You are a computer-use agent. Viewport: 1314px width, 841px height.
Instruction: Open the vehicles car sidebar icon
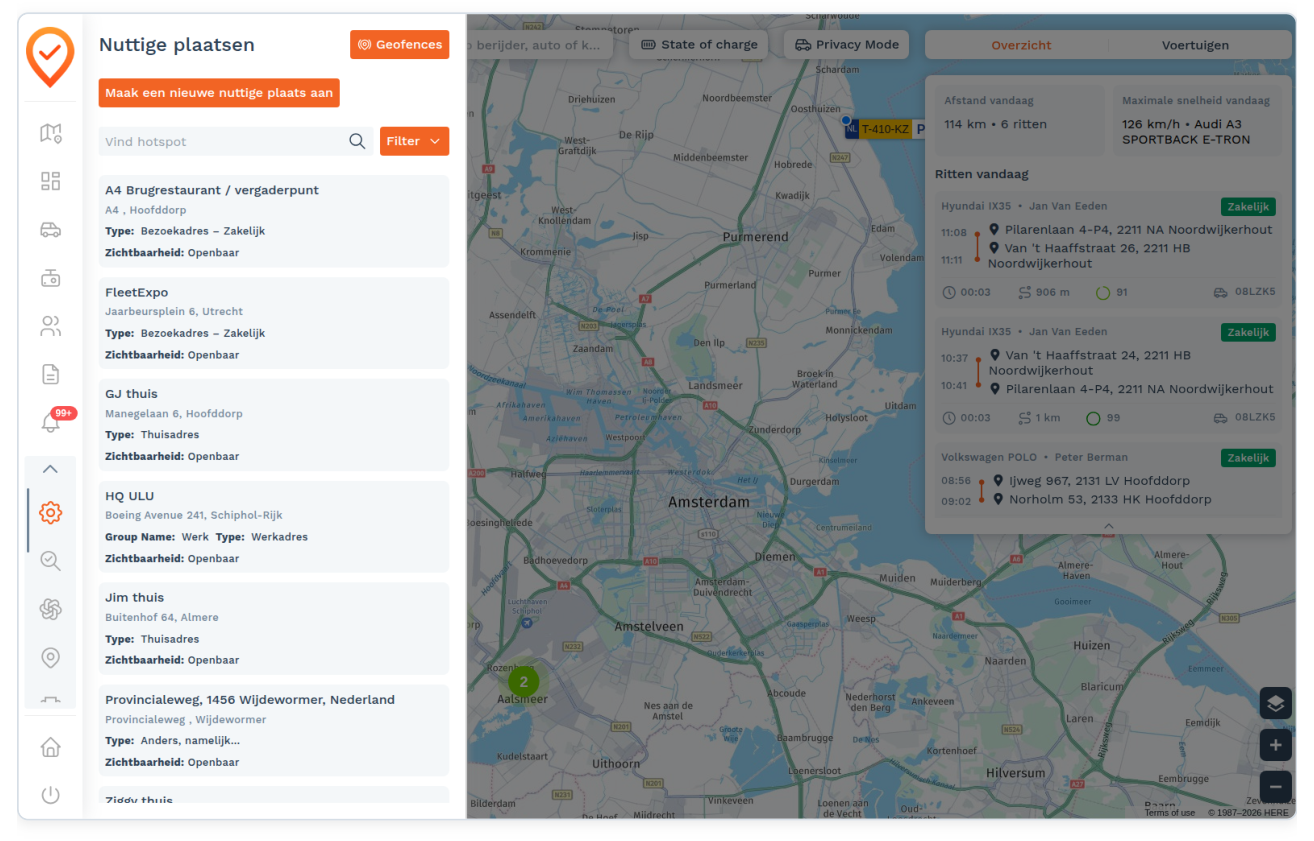click(x=50, y=229)
